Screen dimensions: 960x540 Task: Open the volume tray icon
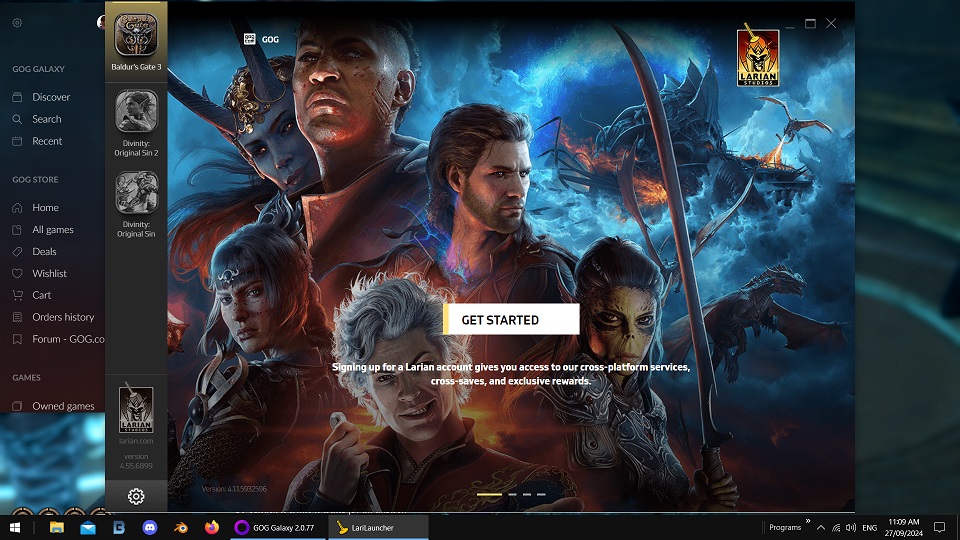point(851,527)
